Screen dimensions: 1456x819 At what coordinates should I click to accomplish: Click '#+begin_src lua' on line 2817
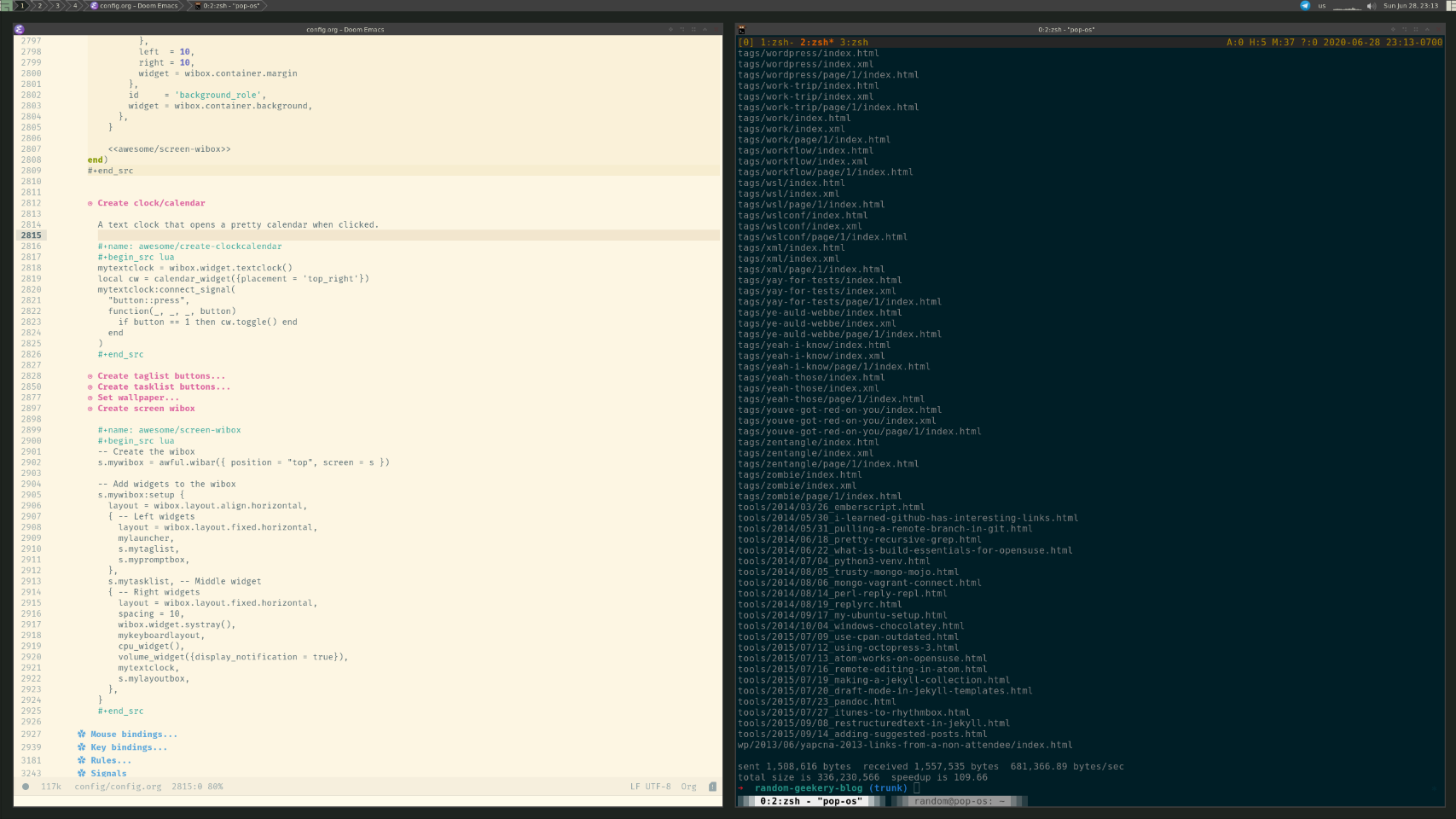pyautogui.click(x=136, y=257)
